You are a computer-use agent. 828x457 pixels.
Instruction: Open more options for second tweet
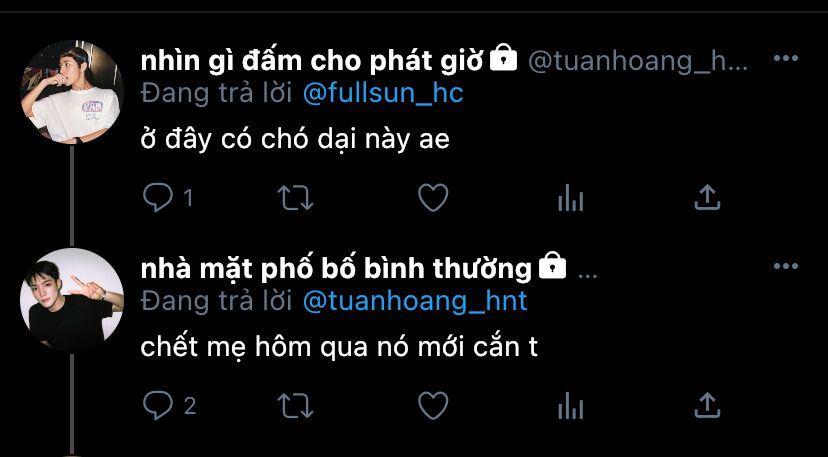click(786, 266)
